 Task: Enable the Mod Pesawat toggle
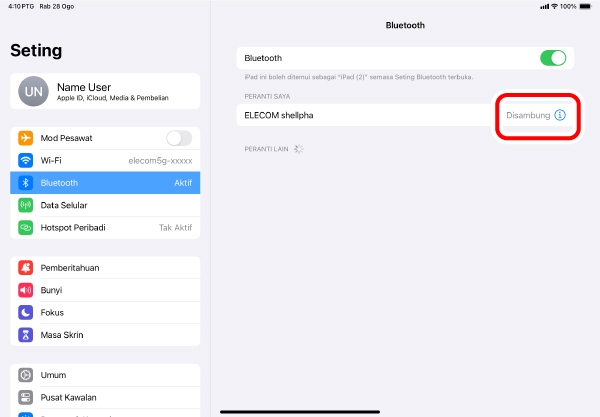(179, 138)
